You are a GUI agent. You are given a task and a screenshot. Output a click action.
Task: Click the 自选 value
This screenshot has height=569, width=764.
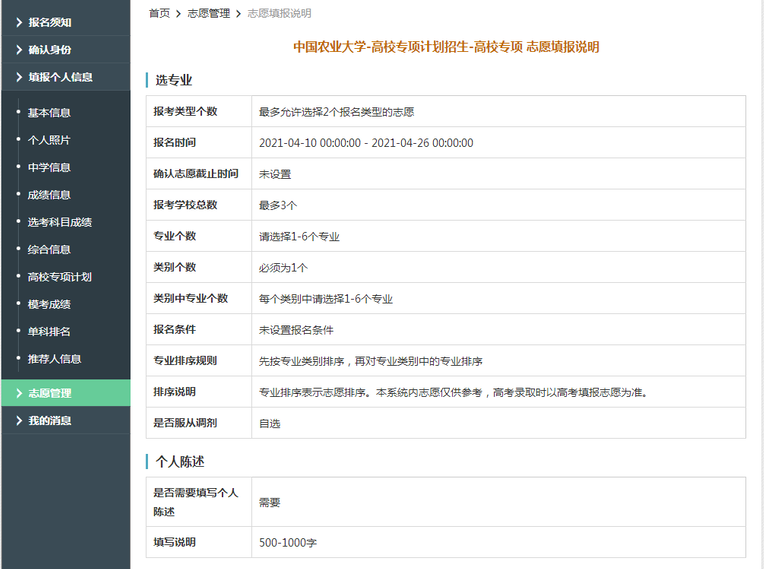(x=269, y=424)
